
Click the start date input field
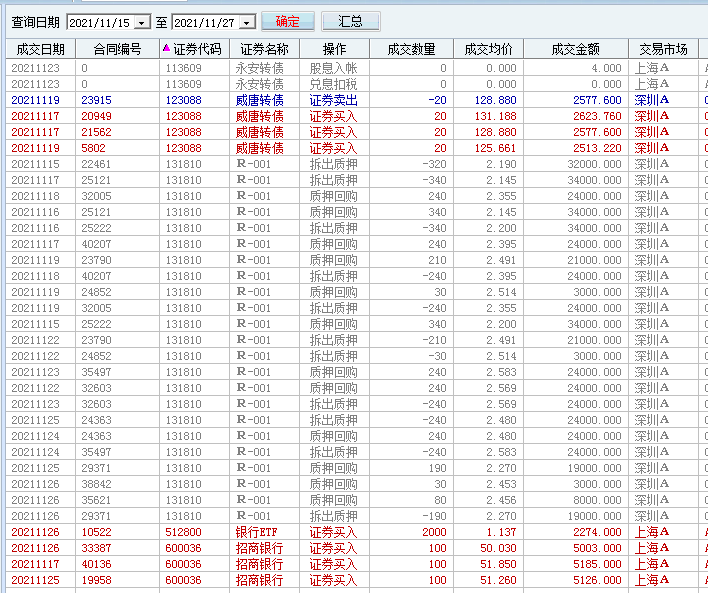tap(99, 22)
